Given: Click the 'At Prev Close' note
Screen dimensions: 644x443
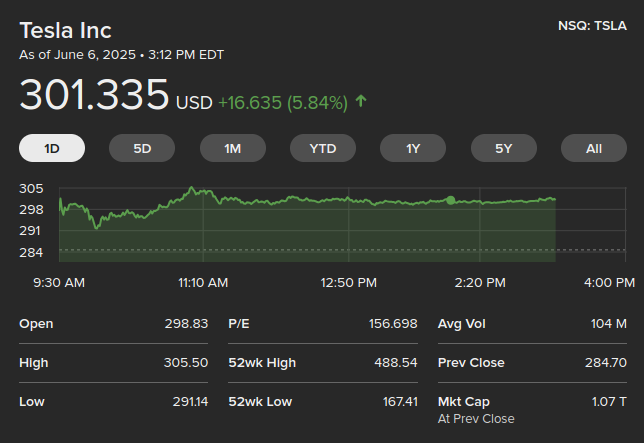Looking at the screenshot, I should coord(476,419).
